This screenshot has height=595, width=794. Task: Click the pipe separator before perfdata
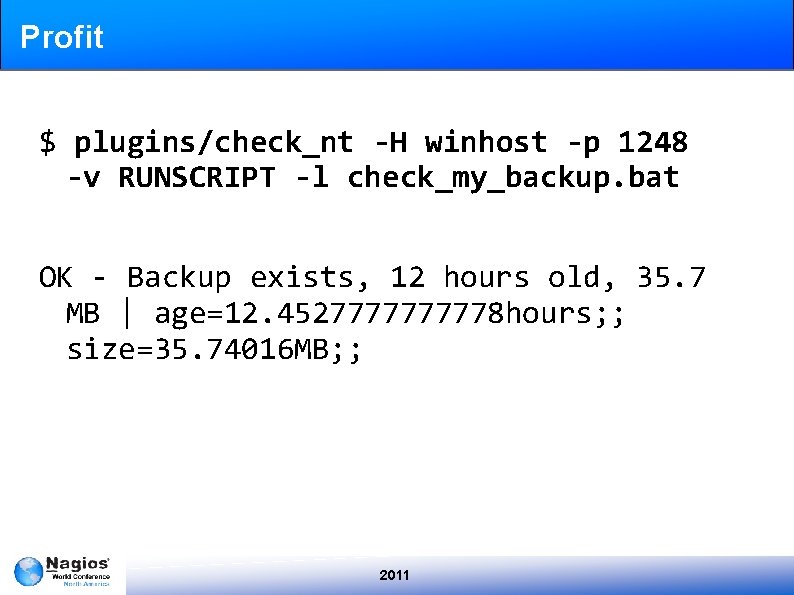tap(127, 313)
